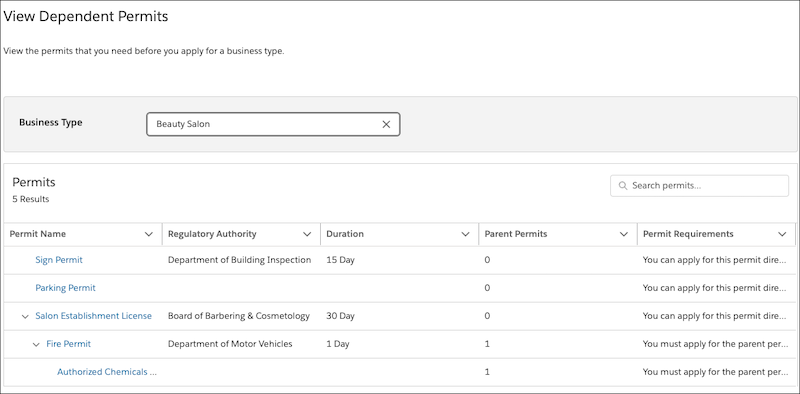Click the Search permits field
The width and height of the screenshot is (800, 394).
(x=699, y=186)
